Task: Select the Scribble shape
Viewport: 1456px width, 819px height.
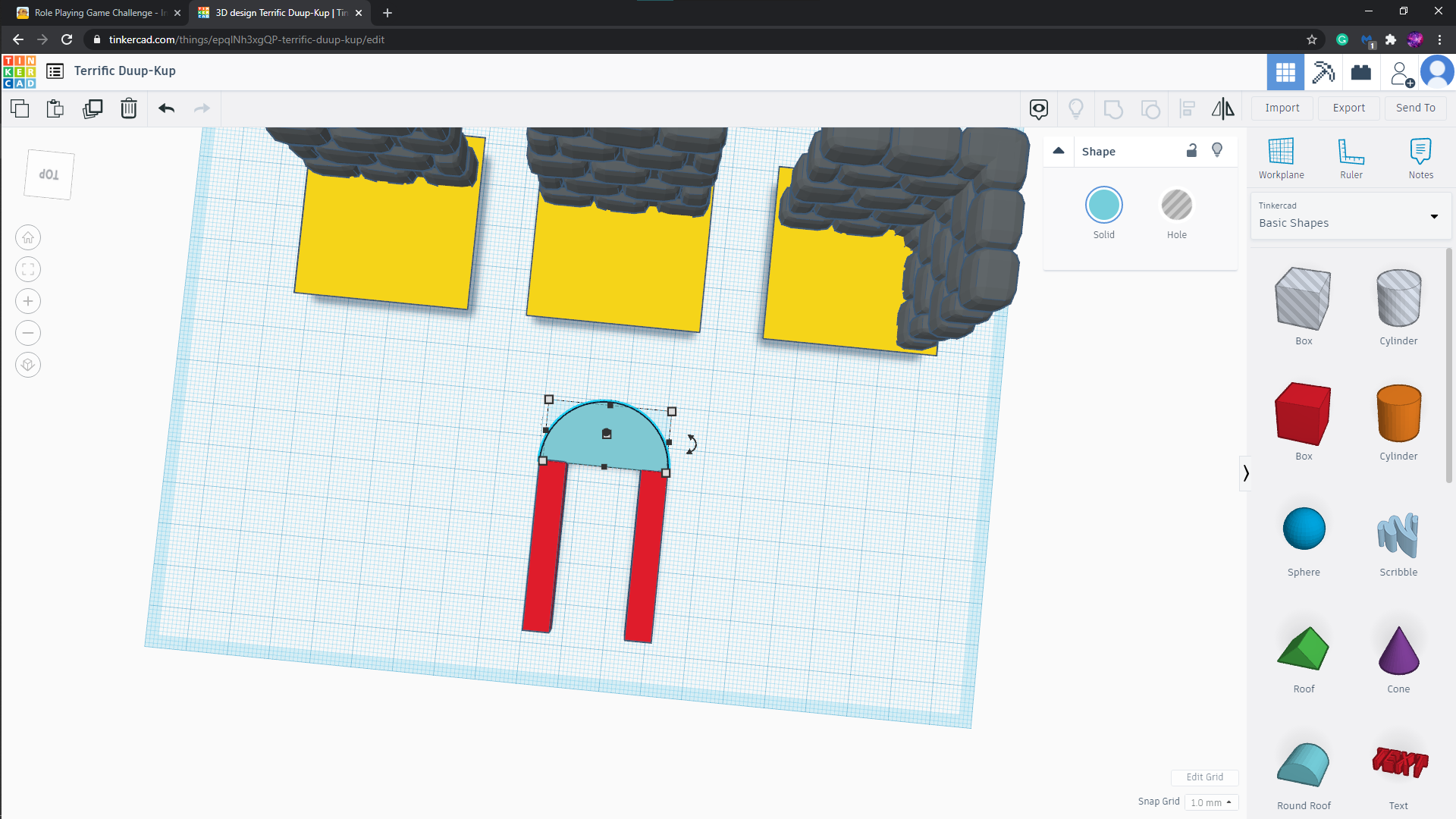Action: (x=1398, y=535)
